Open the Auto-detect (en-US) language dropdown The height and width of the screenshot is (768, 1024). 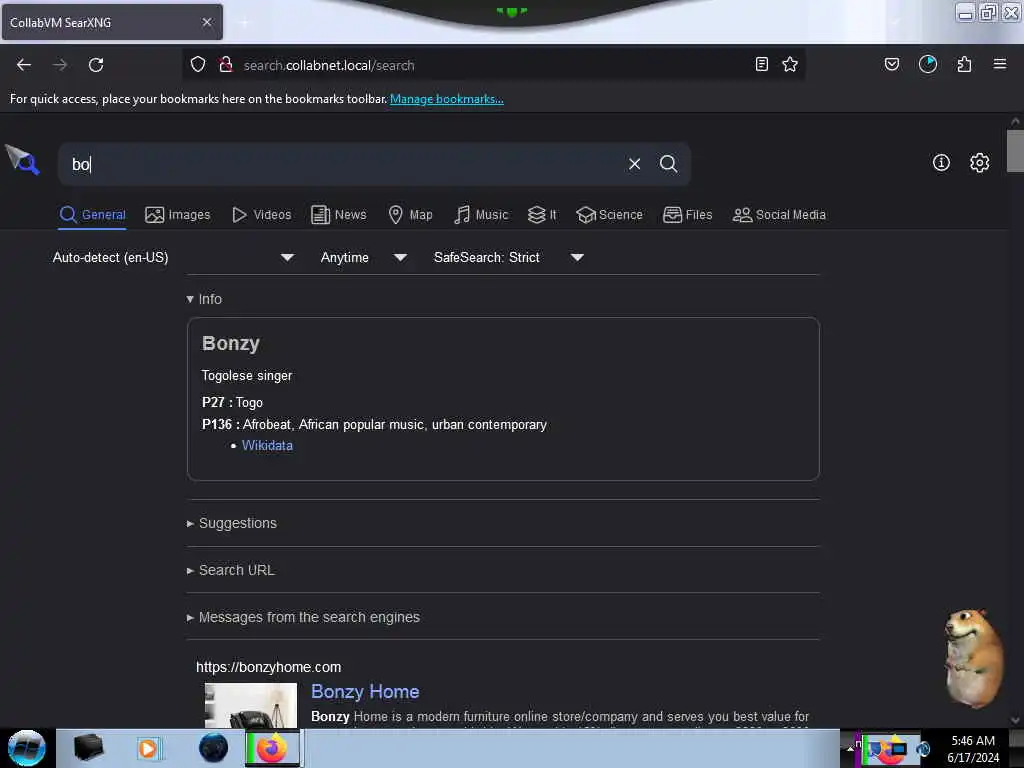point(173,257)
